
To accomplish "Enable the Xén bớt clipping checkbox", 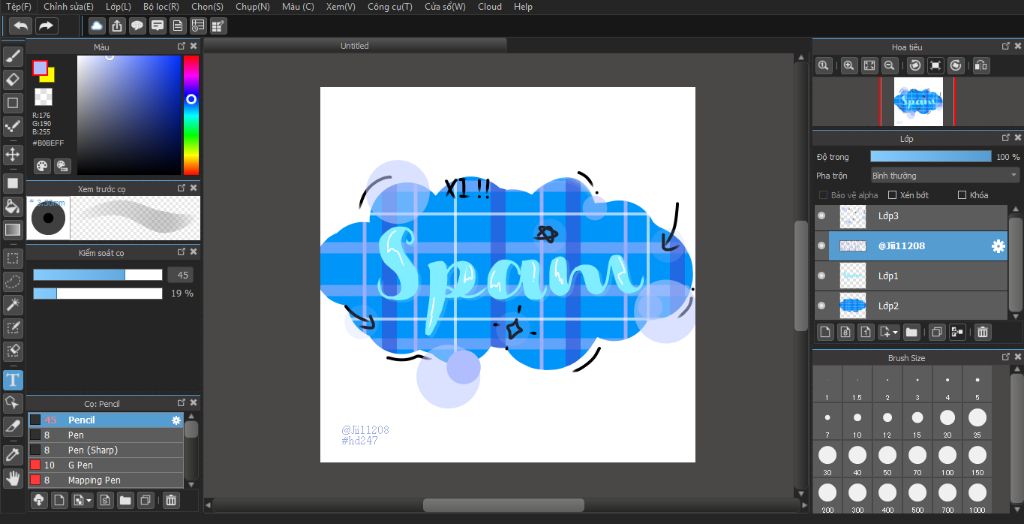I will (892, 195).
